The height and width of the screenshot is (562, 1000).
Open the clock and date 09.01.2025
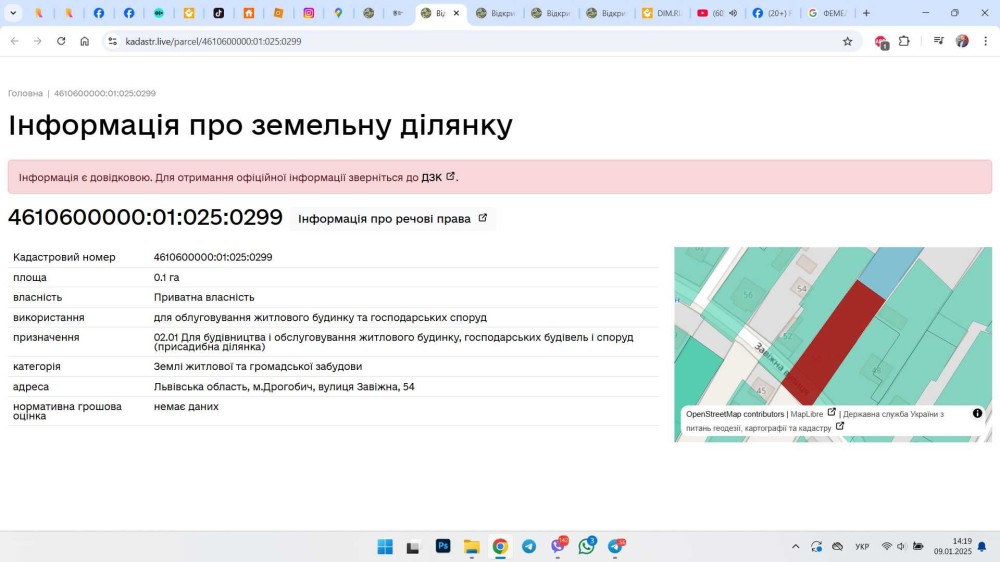click(953, 546)
